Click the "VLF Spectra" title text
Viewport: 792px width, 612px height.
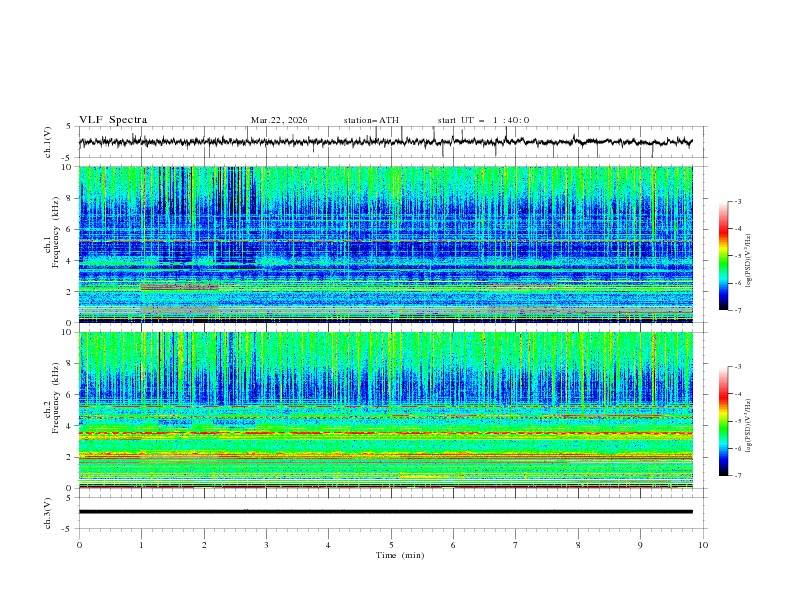(x=113, y=120)
